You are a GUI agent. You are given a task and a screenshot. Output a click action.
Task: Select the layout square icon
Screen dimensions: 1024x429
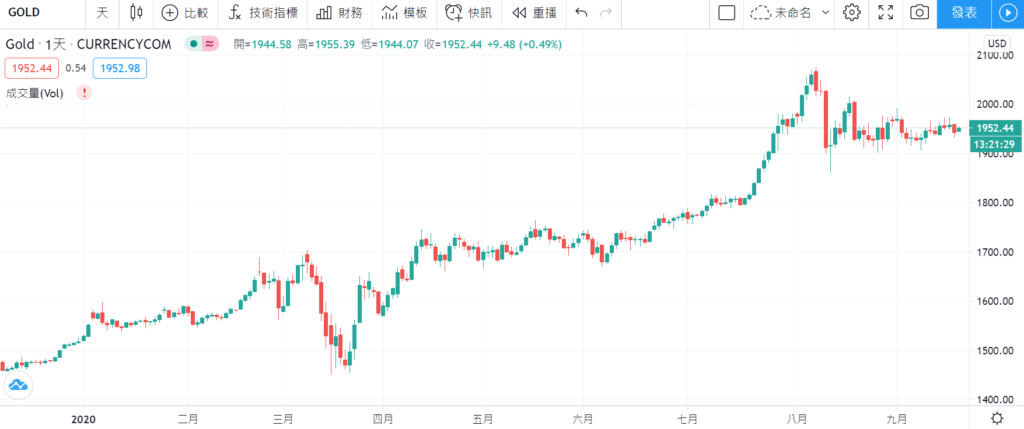tap(726, 12)
